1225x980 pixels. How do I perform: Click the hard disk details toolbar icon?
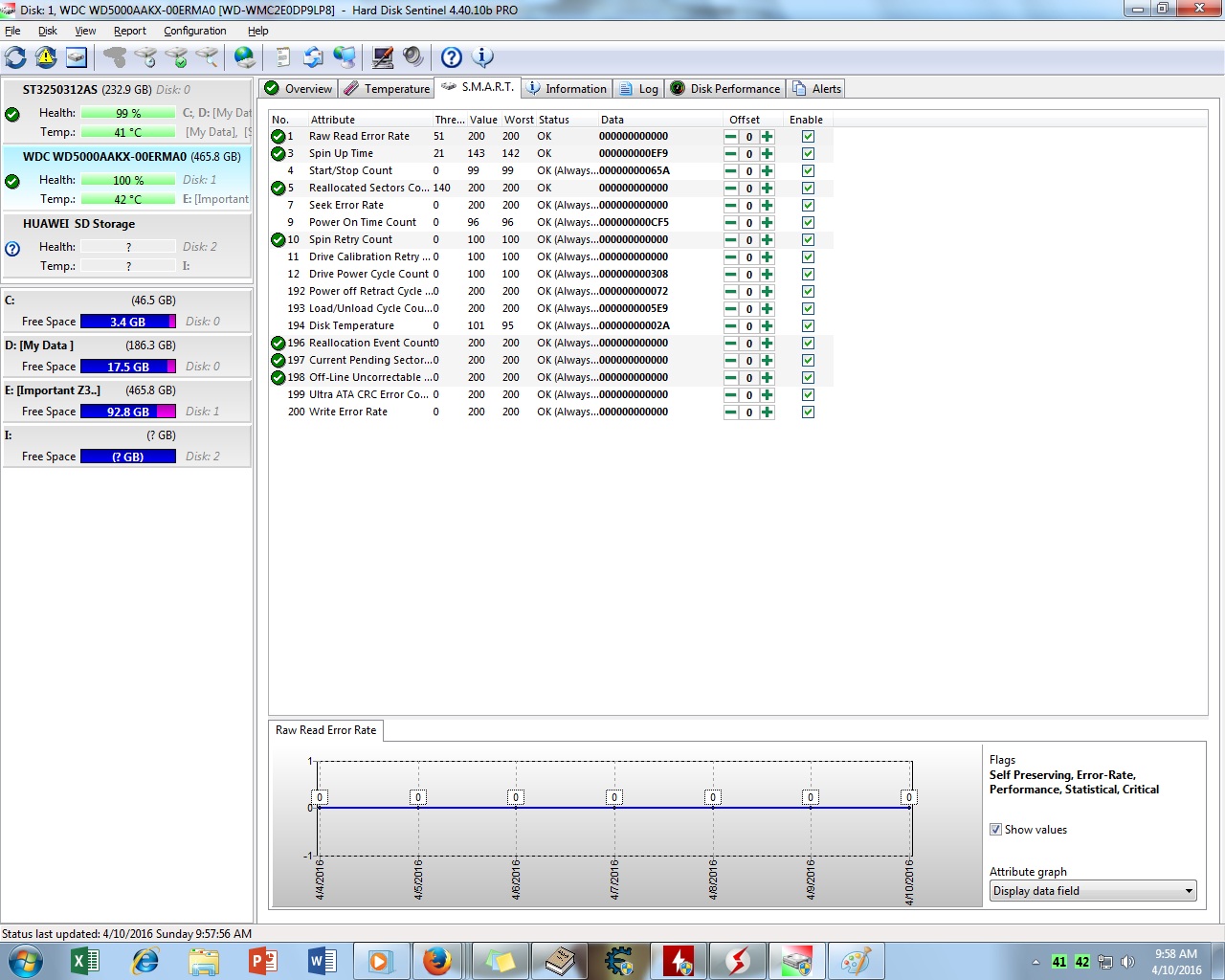77,57
